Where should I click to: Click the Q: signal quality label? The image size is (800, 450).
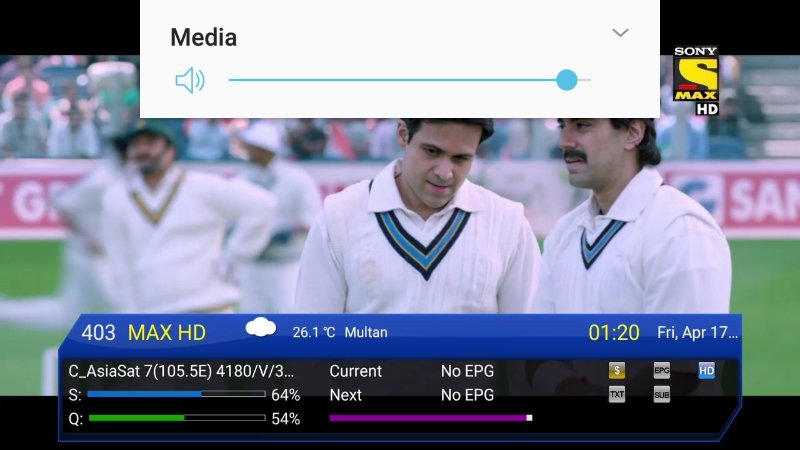point(76,419)
